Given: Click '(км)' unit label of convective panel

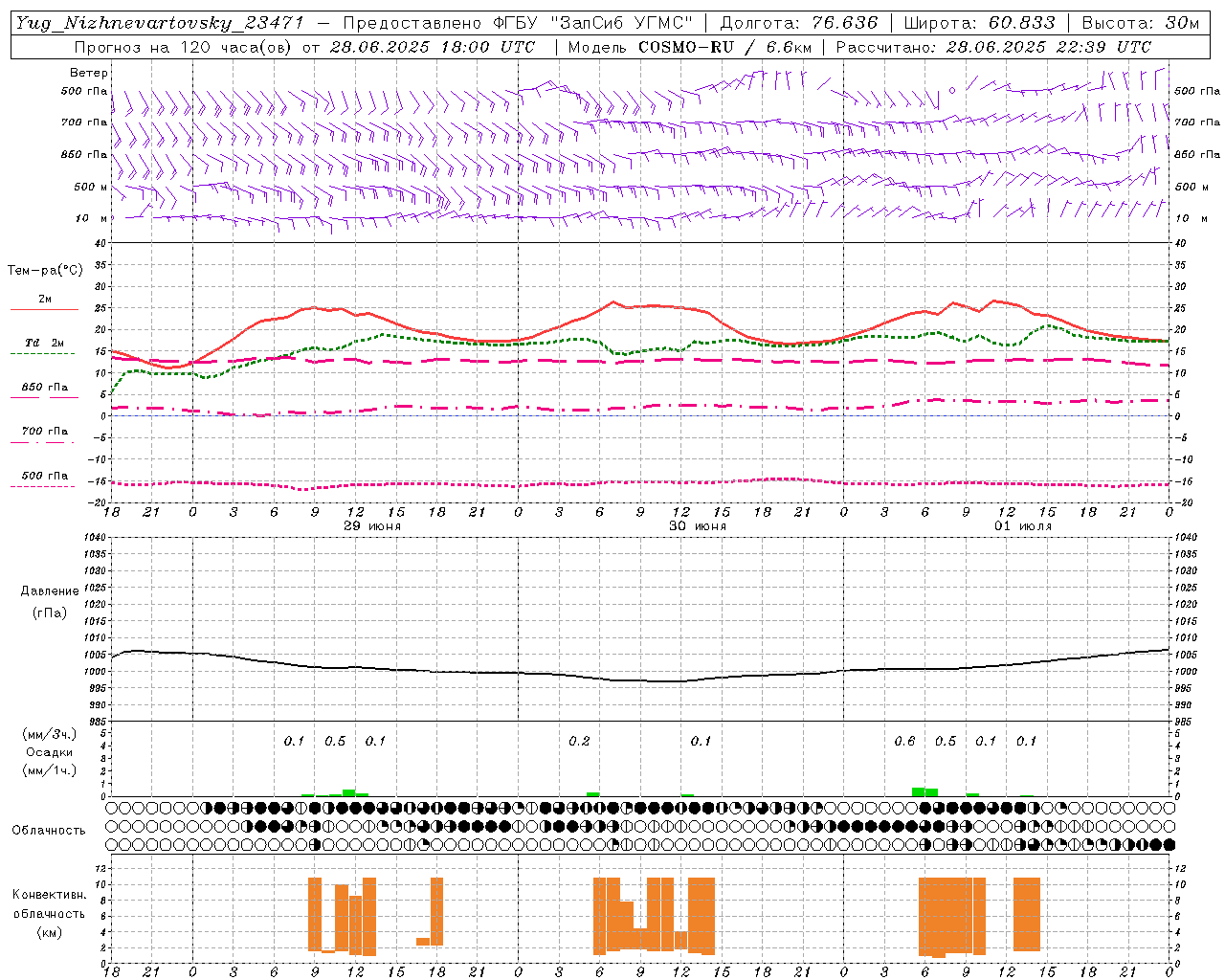Looking at the screenshot, I should [49, 932].
